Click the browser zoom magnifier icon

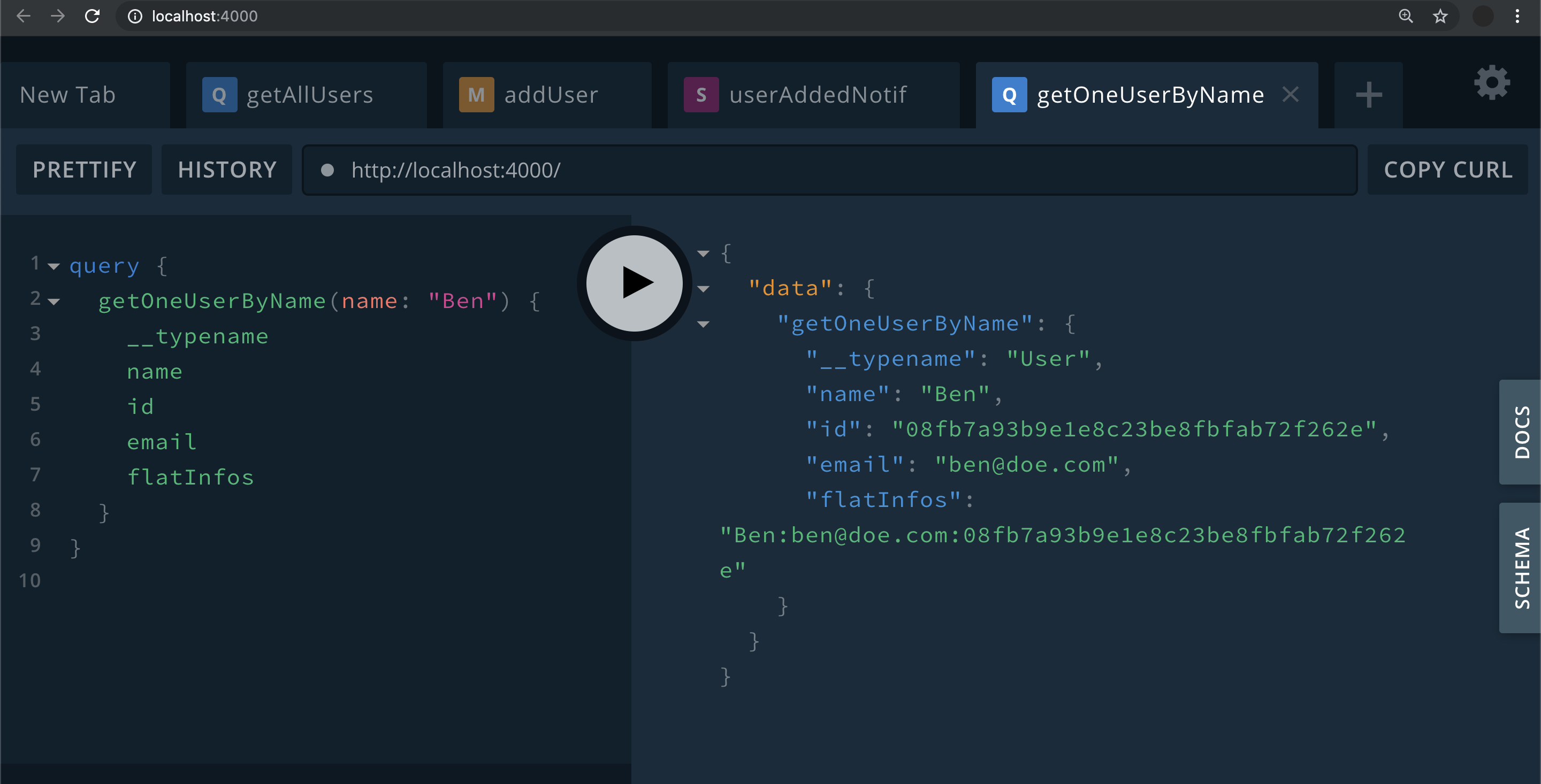click(1405, 16)
